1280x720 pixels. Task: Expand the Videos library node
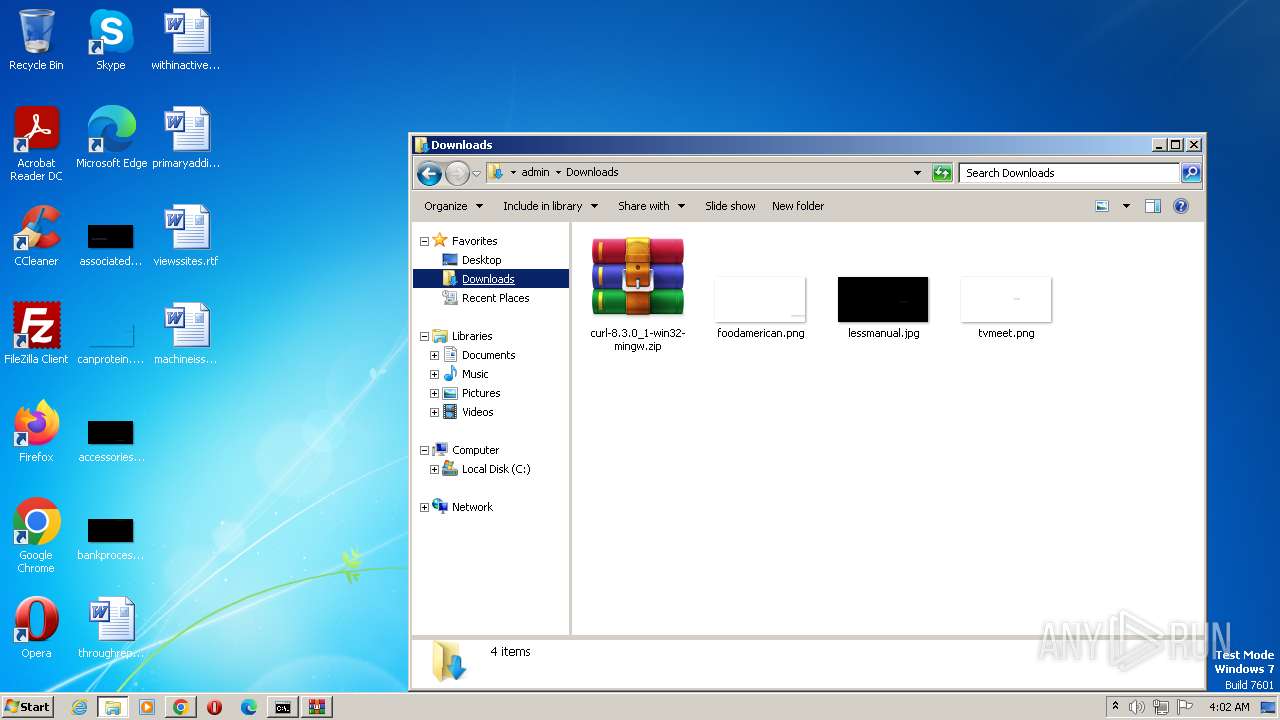click(434, 412)
